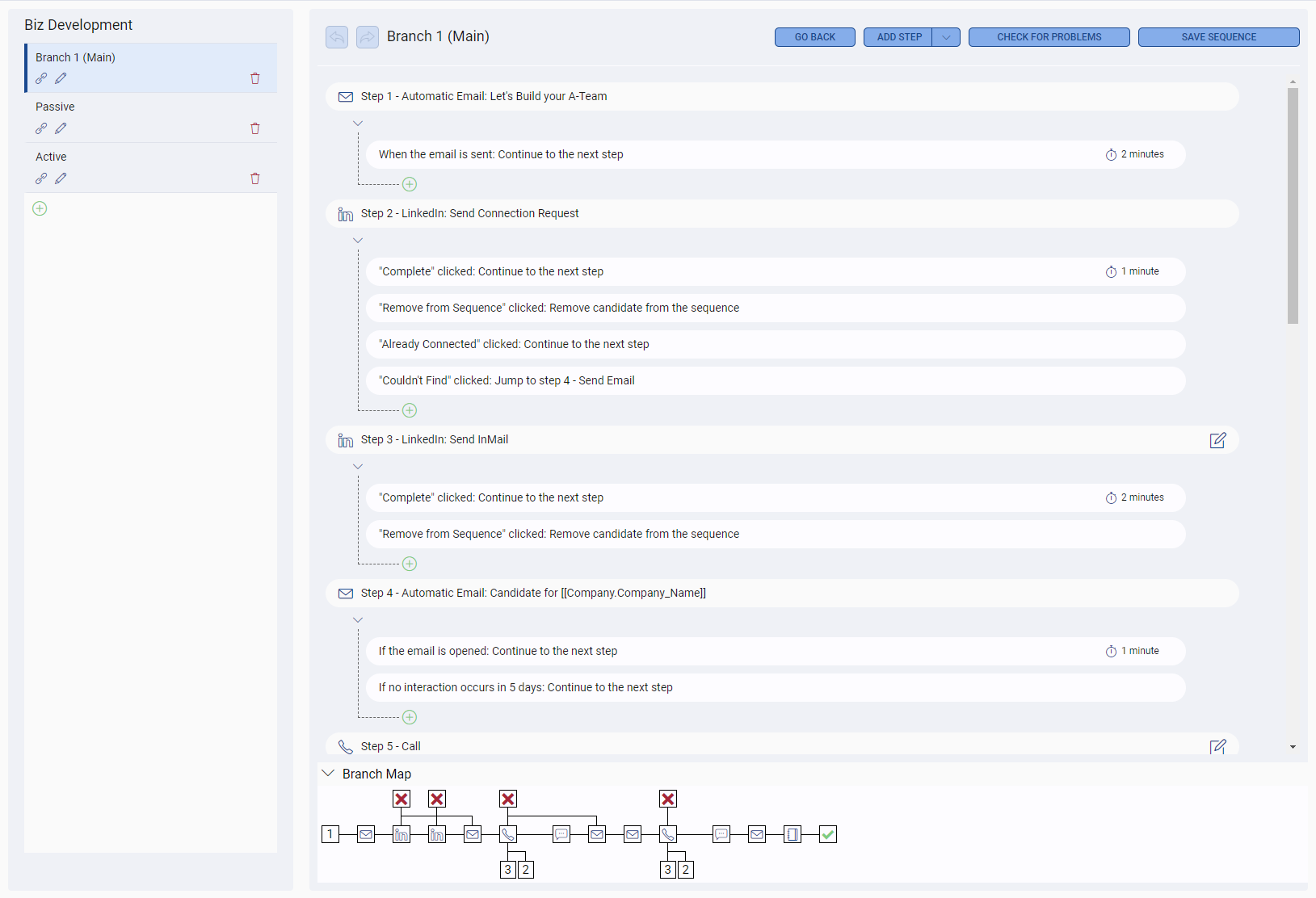This screenshot has width=1316, height=898.
Task: Delete the Active branch with the trash icon
Action: [x=254, y=178]
